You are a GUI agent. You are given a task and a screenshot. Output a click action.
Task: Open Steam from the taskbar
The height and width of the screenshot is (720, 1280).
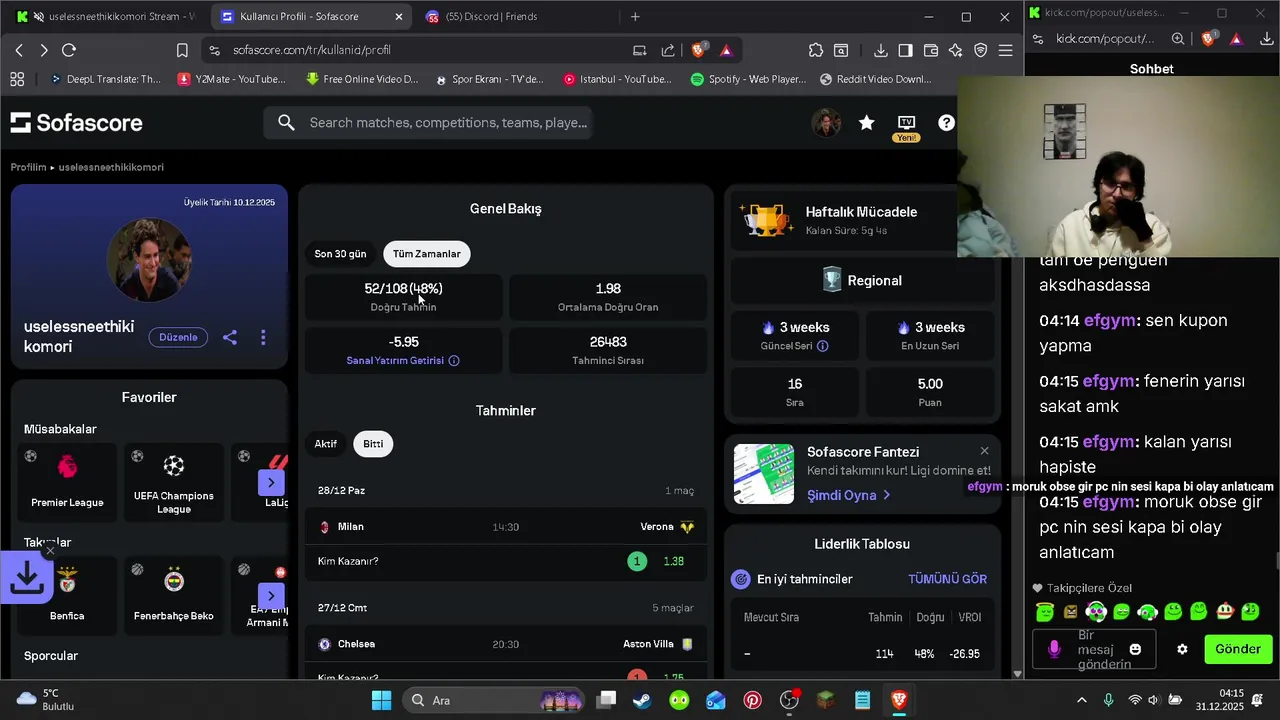(x=642, y=700)
